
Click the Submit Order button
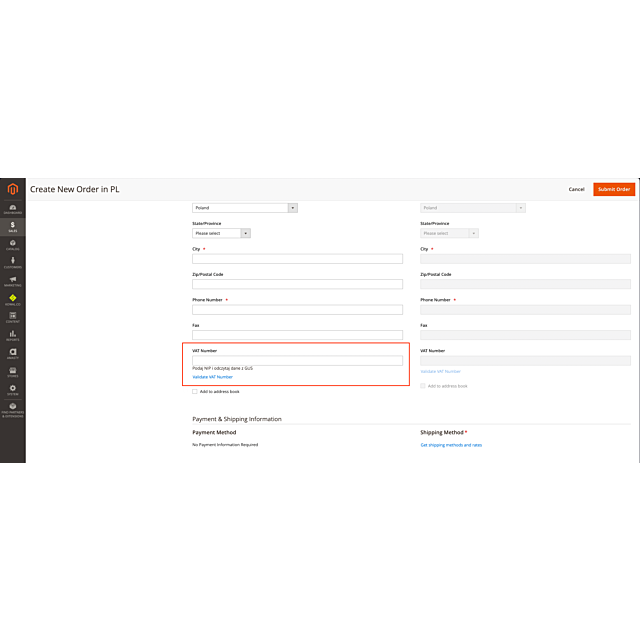pyautogui.click(x=614, y=189)
